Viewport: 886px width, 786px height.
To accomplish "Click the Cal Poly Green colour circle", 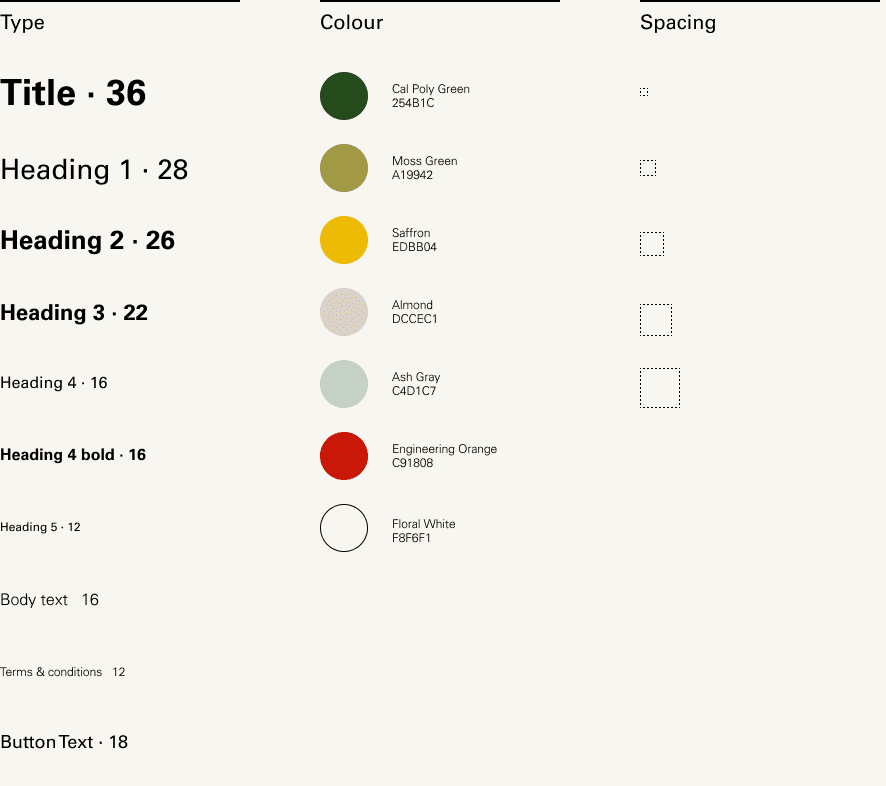I will pos(344,96).
